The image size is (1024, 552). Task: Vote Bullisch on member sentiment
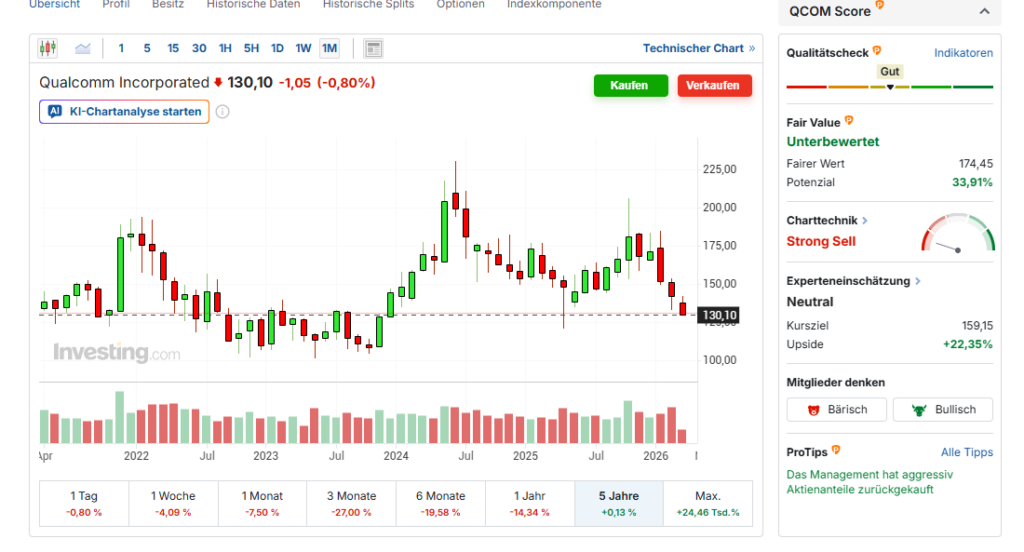tap(942, 409)
